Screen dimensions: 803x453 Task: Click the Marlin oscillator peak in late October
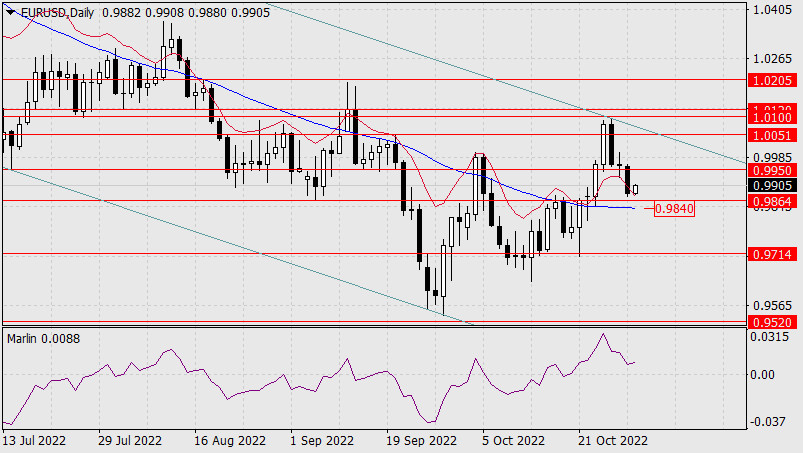pyautogui.click(x=603, y=334)
